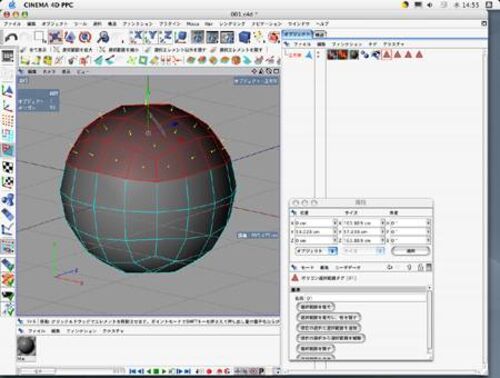The image size is (500, 378).
Task: Open the Mocca menu
Action: [x=192, y=24]
